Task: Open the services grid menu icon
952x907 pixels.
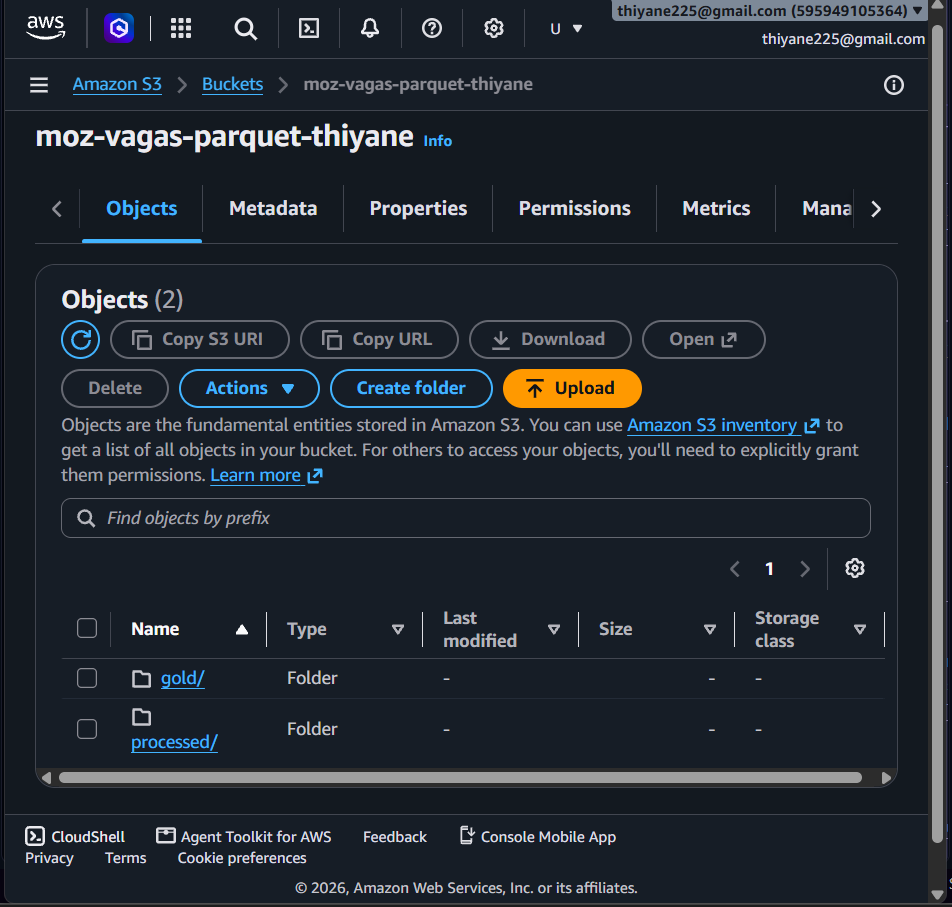Action: [181, 28]
